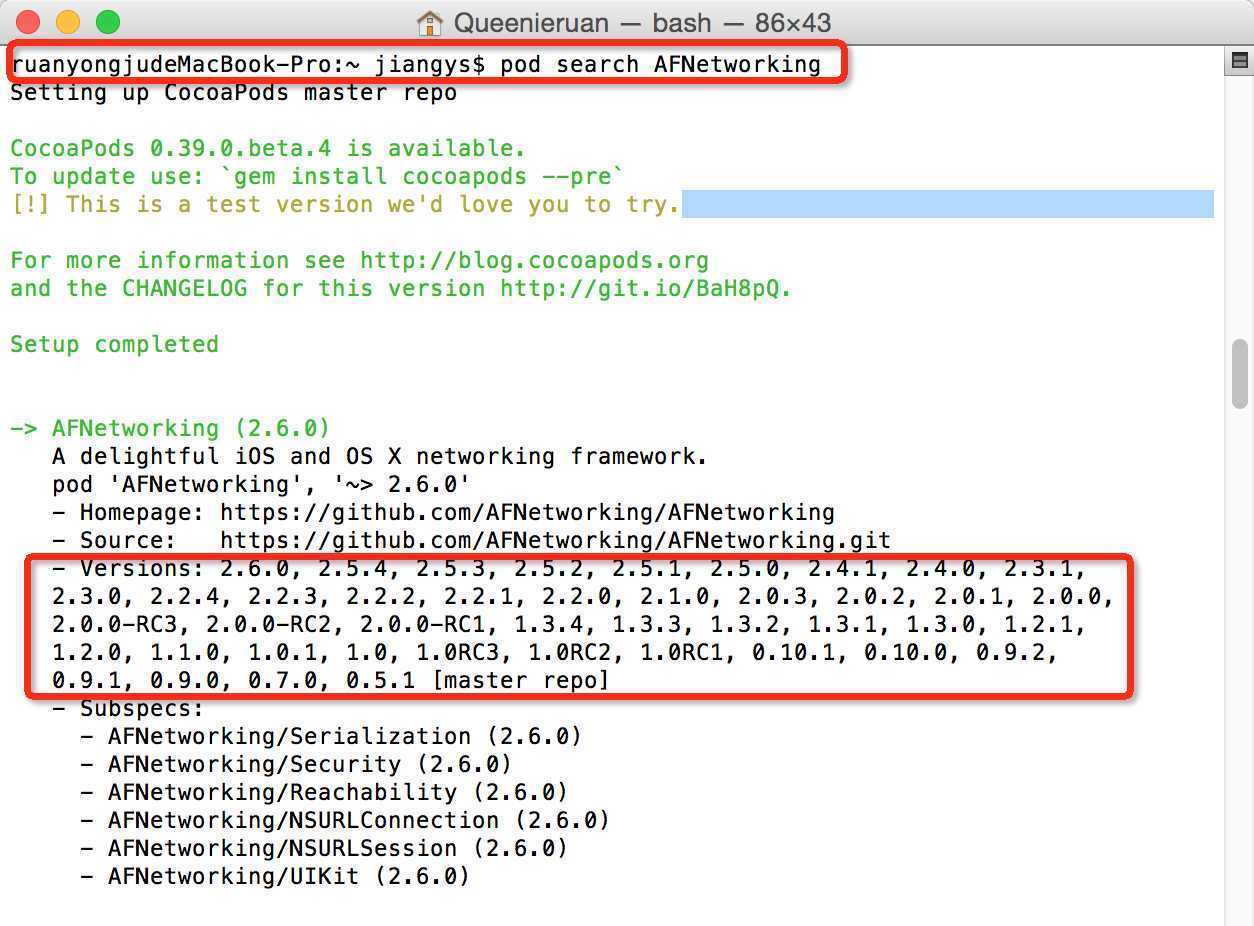Click the '[master repo]' text
1254x926 pixels.
[x=521, y=681]
